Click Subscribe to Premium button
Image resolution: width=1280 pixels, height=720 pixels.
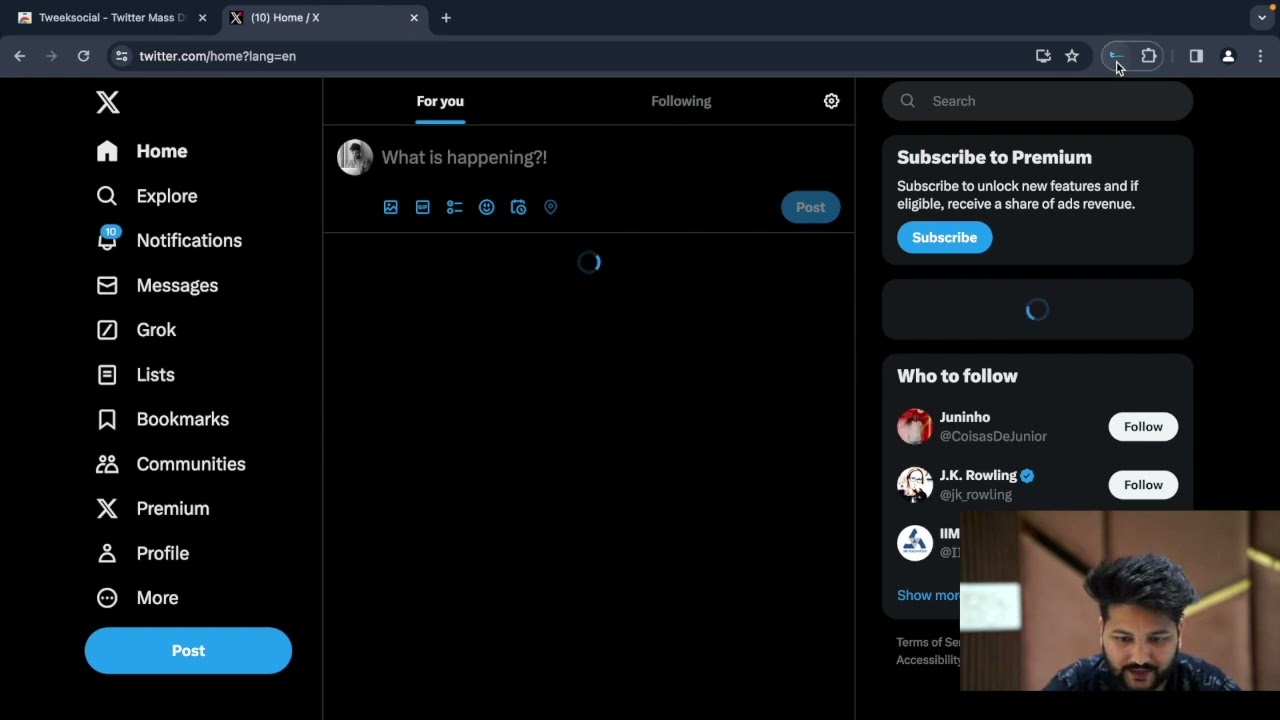pos(944,238)
